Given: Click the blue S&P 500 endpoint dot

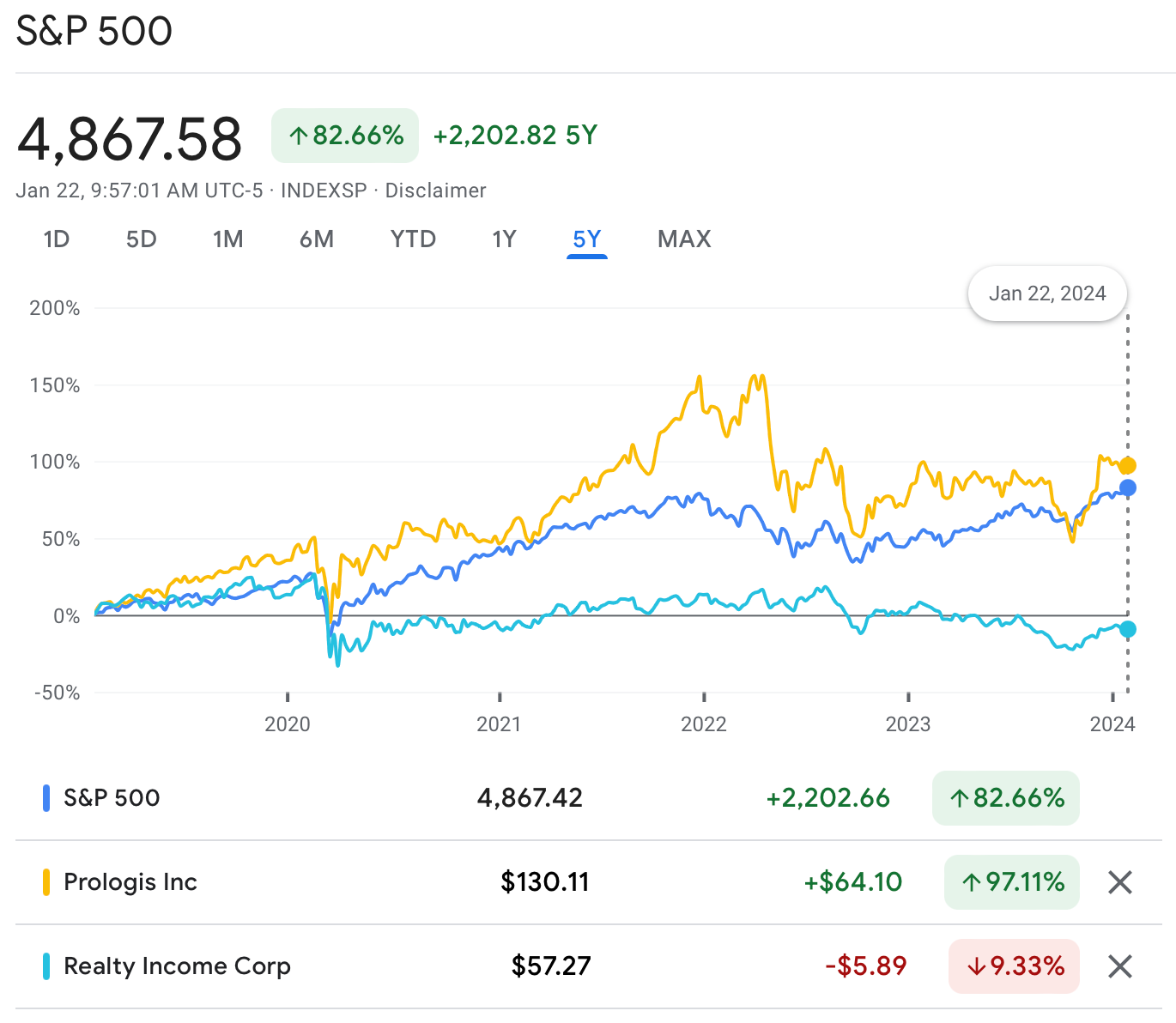Looking at the screenshot, I should (x=1128, y=487).
